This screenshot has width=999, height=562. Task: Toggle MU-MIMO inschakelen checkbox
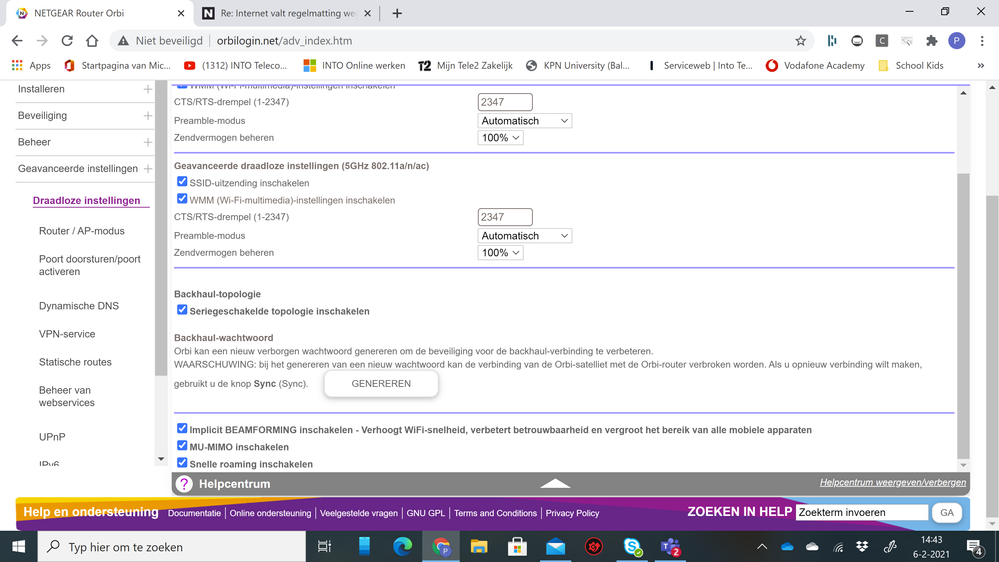click(x=182, y=446)
